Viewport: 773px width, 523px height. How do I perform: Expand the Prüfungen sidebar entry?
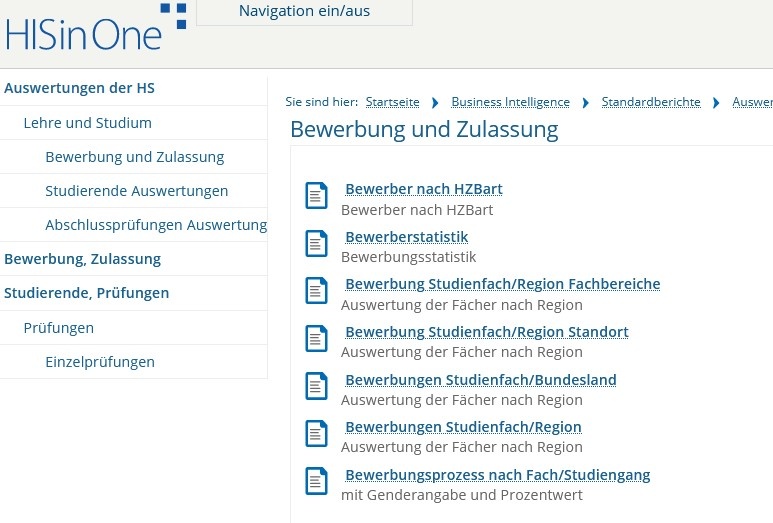(59, 328)
